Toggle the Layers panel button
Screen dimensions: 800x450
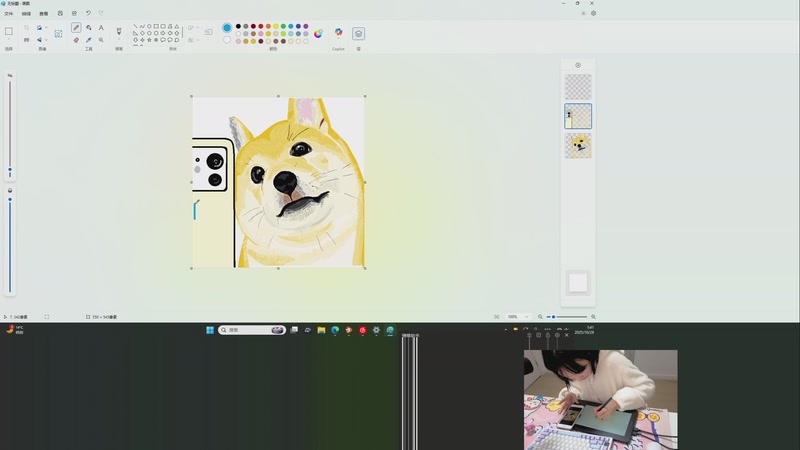point(358,34)
